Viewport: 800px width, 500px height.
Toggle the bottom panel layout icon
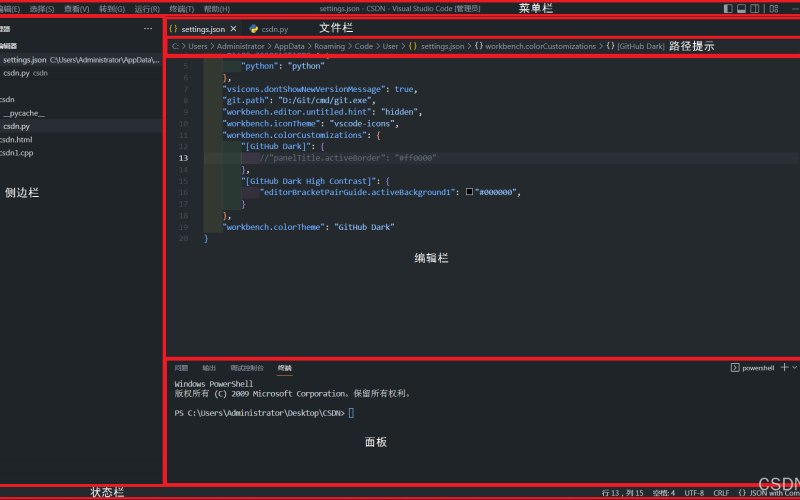[x=741, y=9]
